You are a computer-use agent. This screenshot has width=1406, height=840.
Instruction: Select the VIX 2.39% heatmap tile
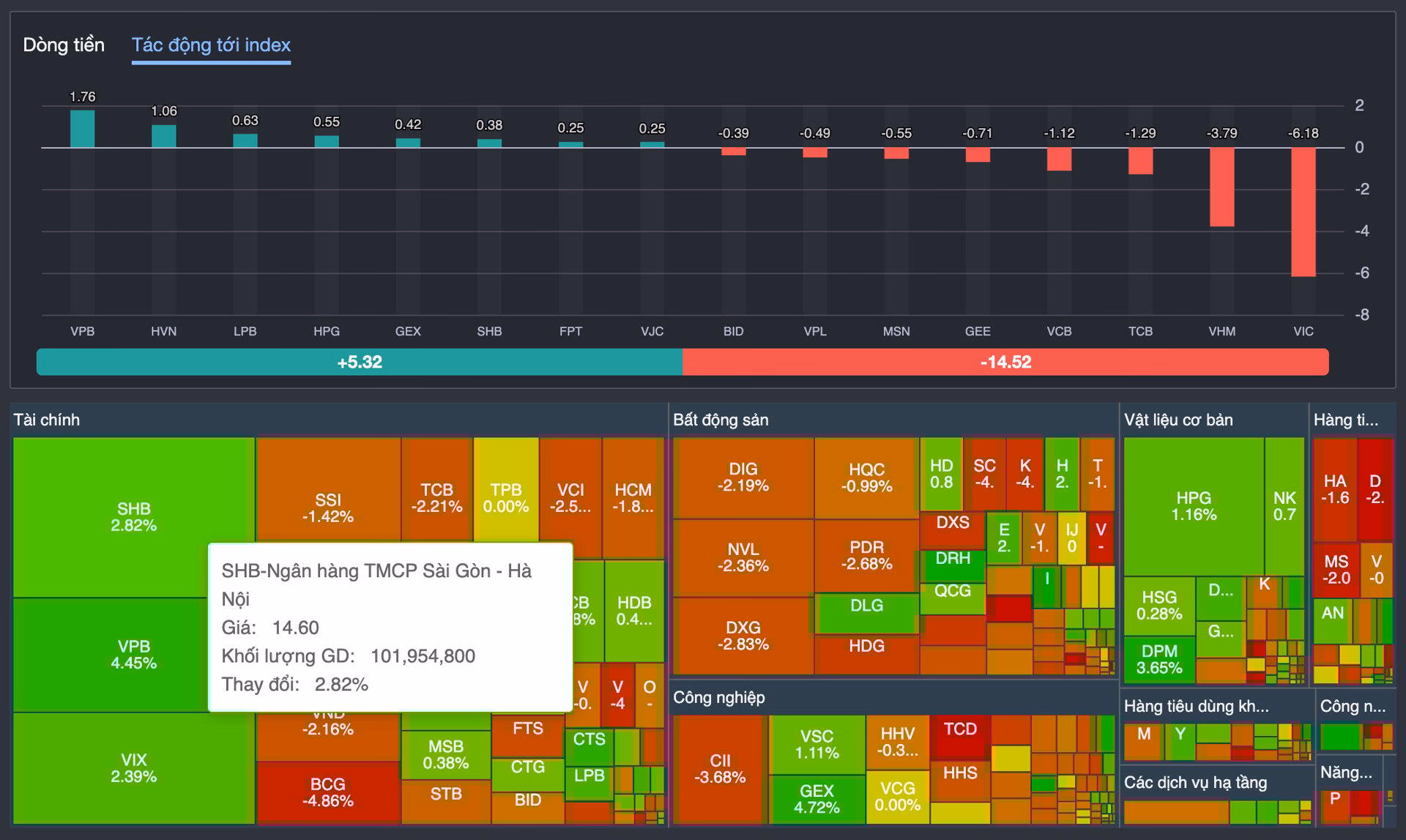tap(133, 767)
